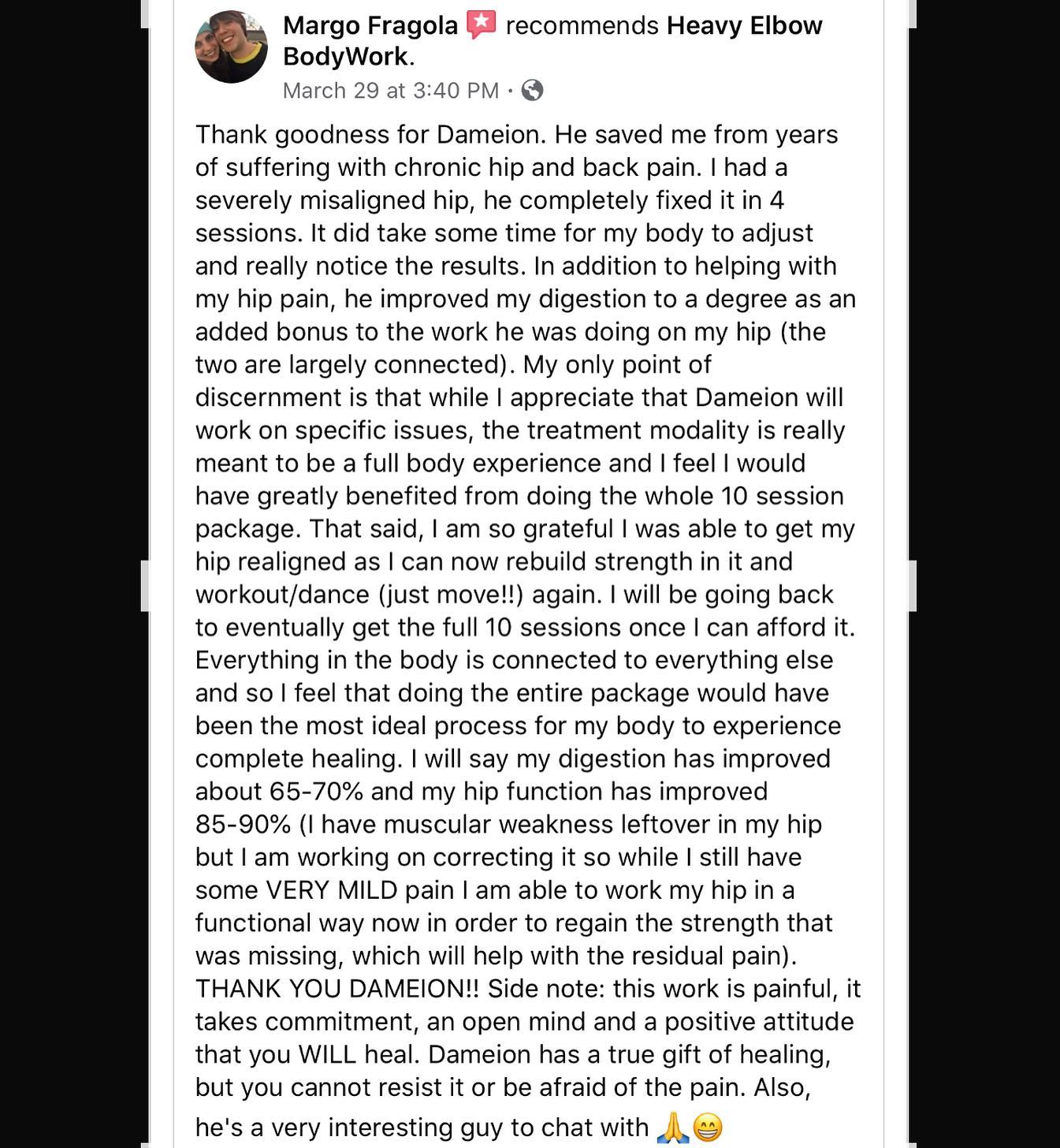Click the left middle crop handle
This screenshot has height=1148, width=1060.
coord(145,586)
